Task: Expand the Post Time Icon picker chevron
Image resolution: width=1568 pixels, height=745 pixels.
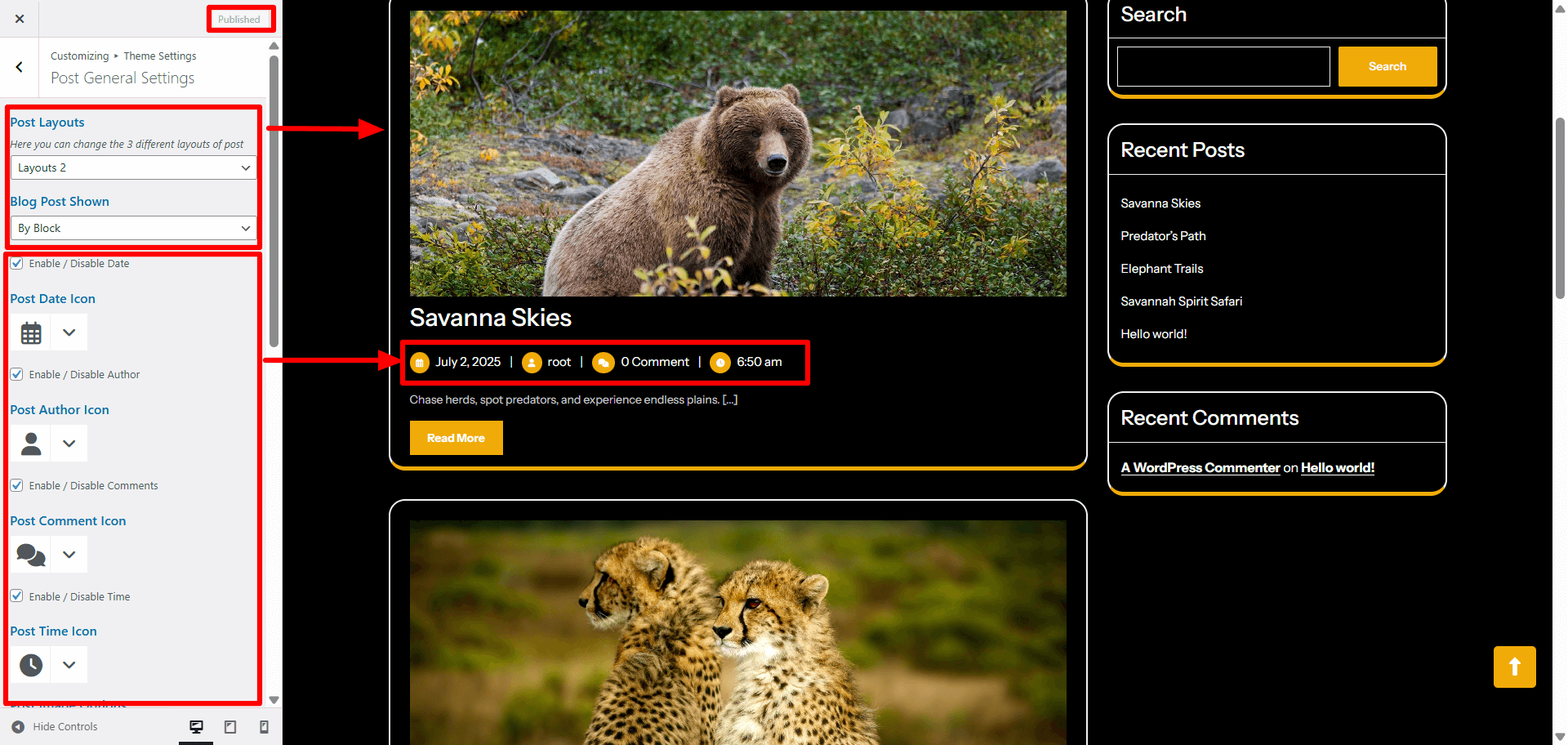Action: coord(69,665)
